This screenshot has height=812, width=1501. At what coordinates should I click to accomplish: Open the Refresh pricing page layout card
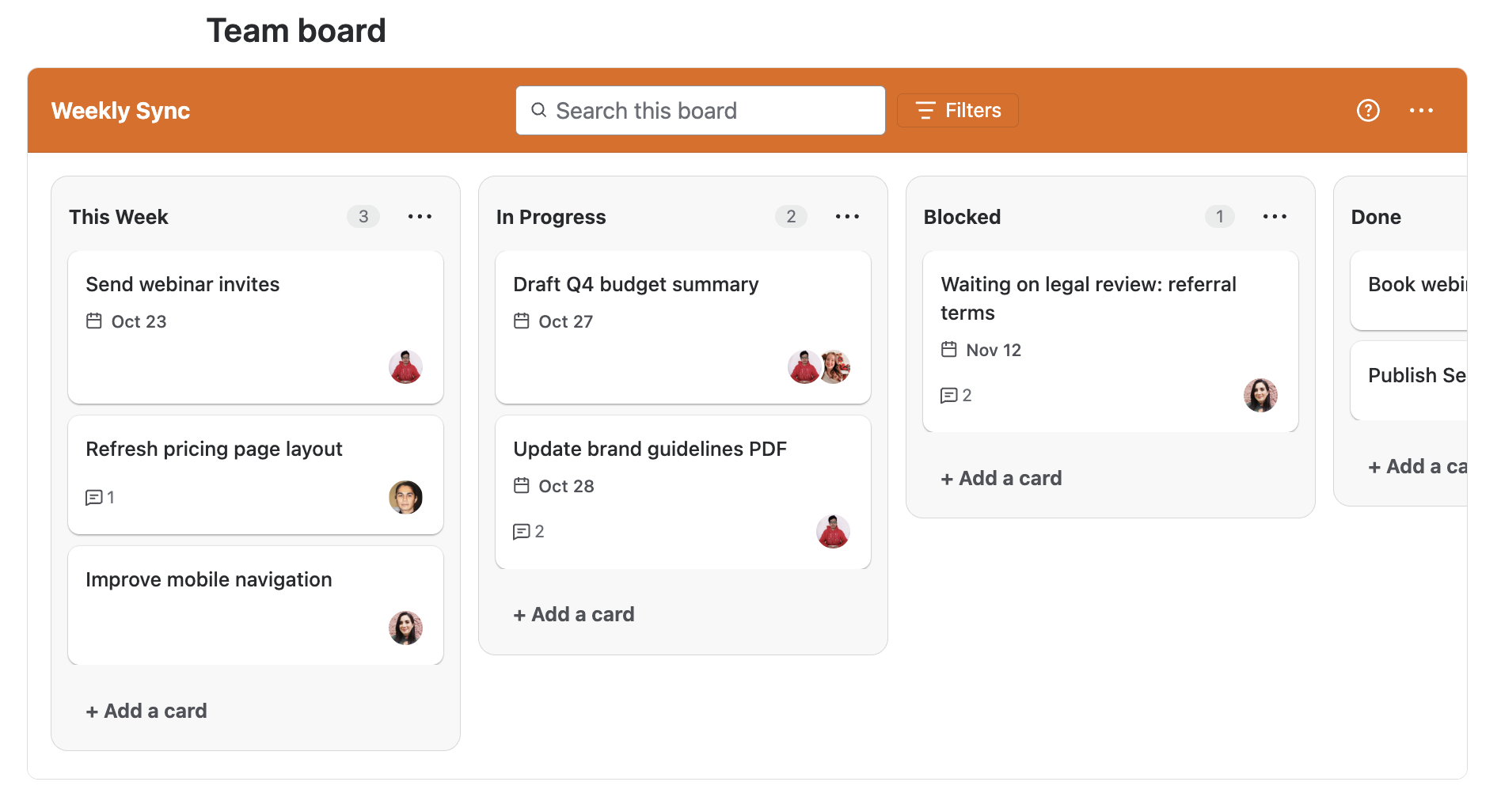[x=256, y=475]
